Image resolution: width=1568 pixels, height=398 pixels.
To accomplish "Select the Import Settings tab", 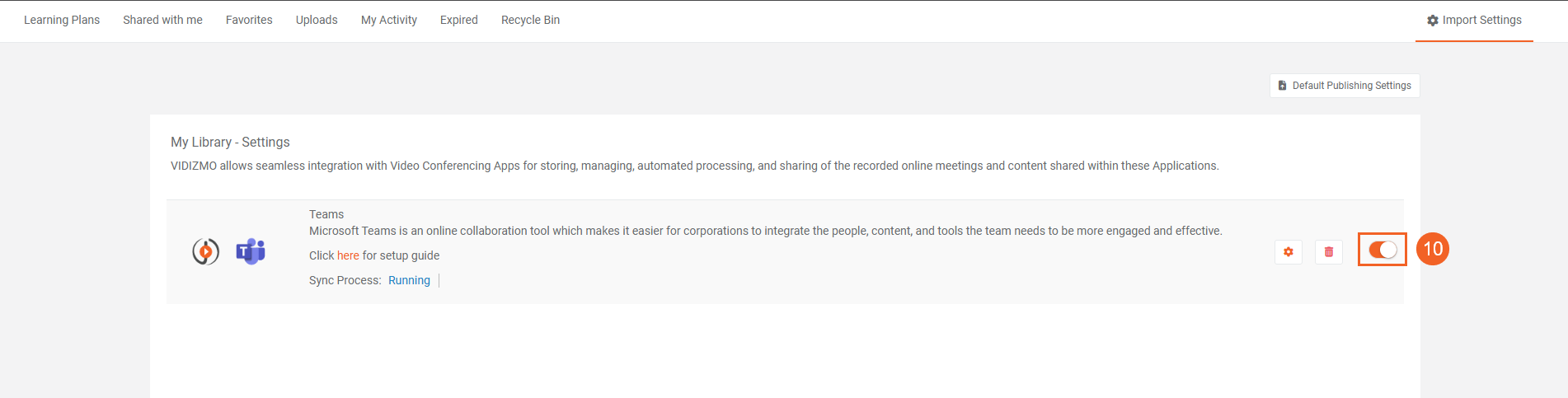I will 1474,20.
